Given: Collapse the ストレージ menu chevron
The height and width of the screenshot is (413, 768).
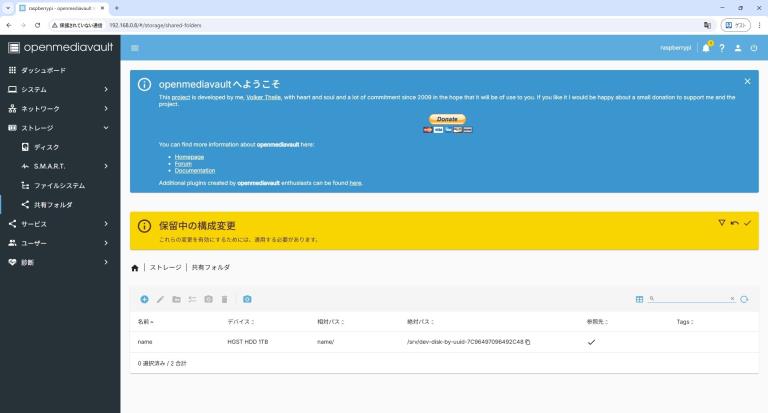Looking at the screenshot, I should [x=106, y=128].
